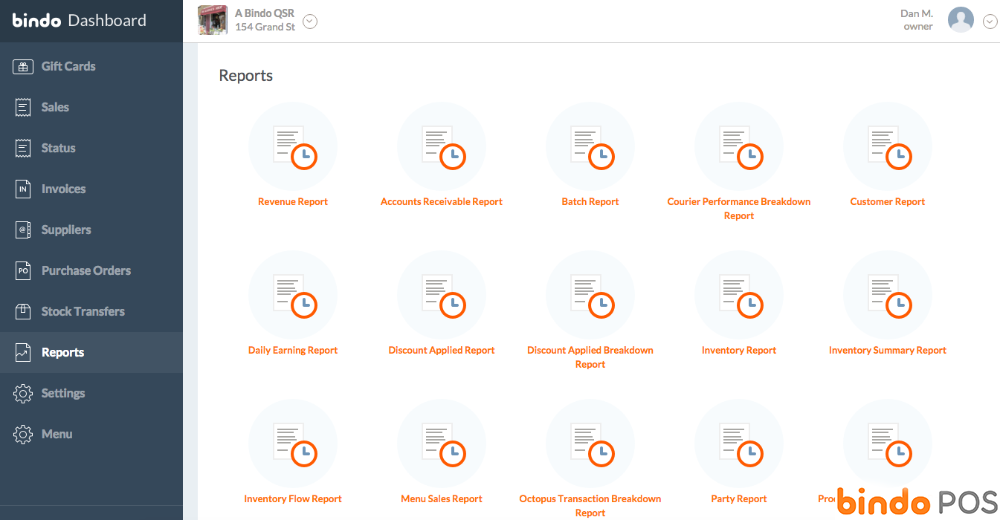The height and width of the screenshot is (520, 1000).
Task: Expand the store selector dropdown arrow
Action: [310, 22]
